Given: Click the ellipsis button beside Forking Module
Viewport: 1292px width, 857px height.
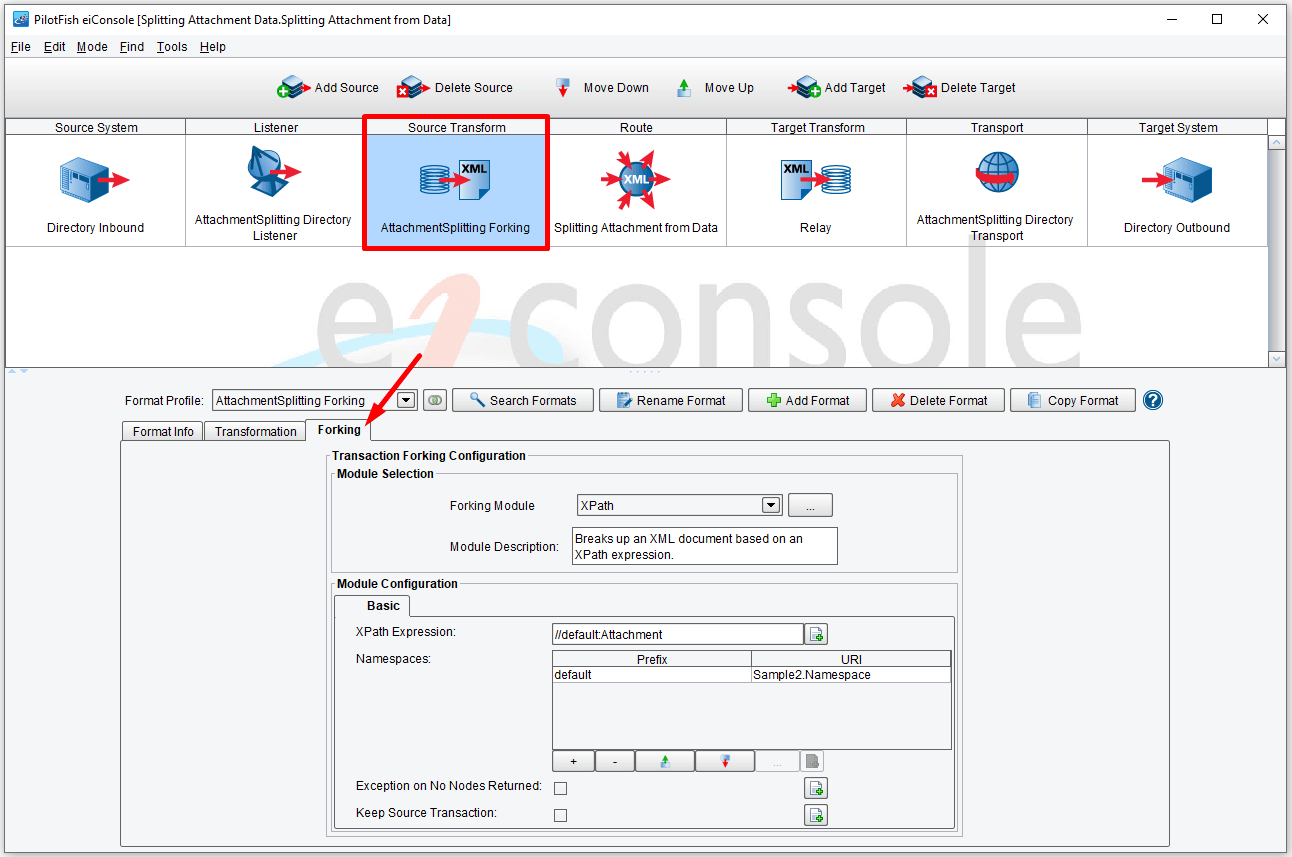Looking at the screenshot, I should (x=810, y=505).
